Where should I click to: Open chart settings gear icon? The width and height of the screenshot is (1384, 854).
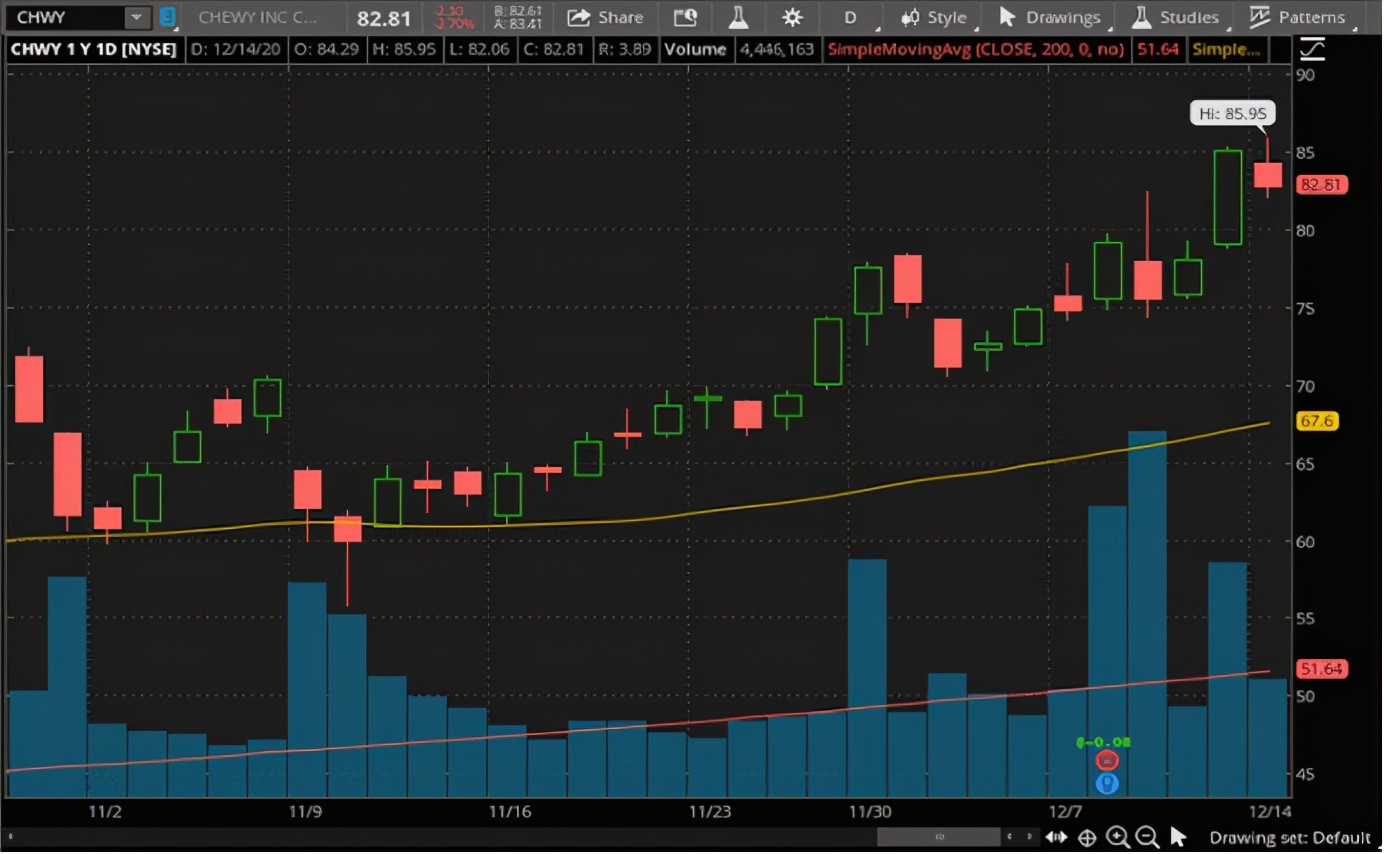[792, 17]
